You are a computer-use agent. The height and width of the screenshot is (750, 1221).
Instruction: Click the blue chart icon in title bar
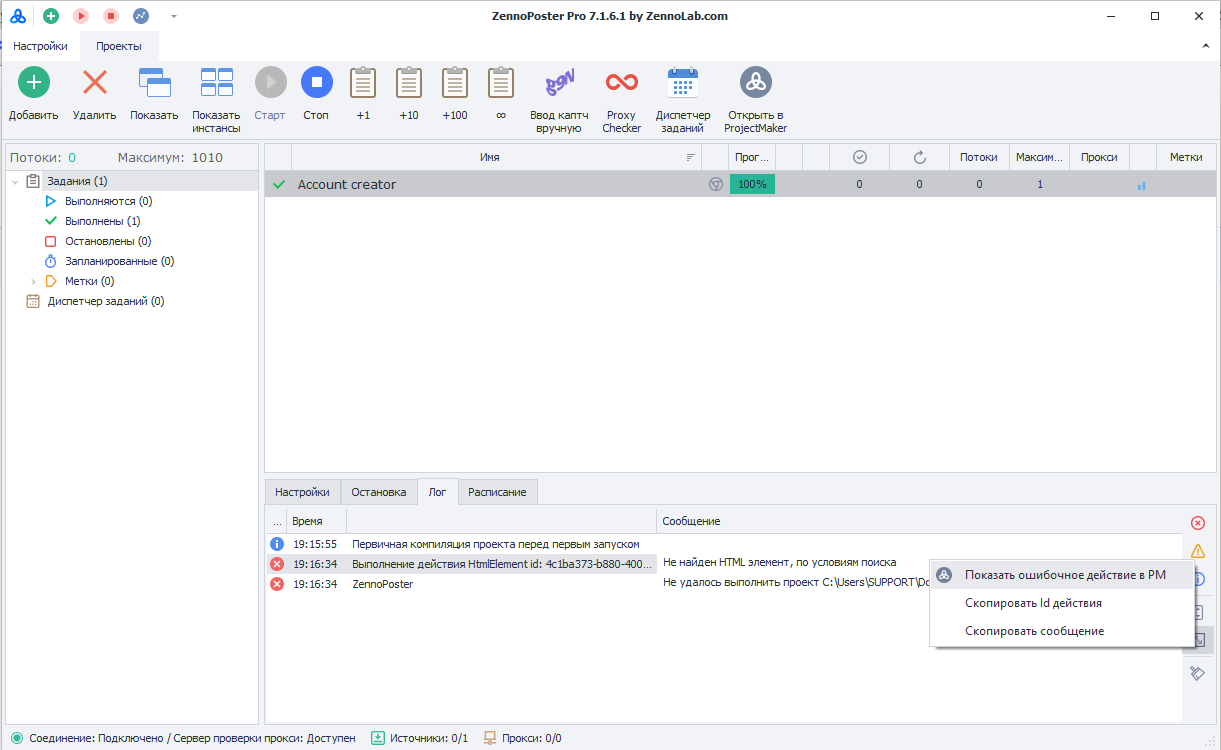coord(141,16)
